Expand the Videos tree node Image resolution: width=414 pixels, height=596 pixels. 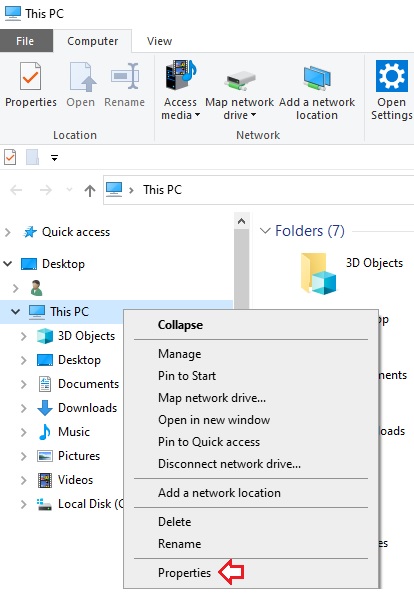pyautogui.click(x=24, y=480)
